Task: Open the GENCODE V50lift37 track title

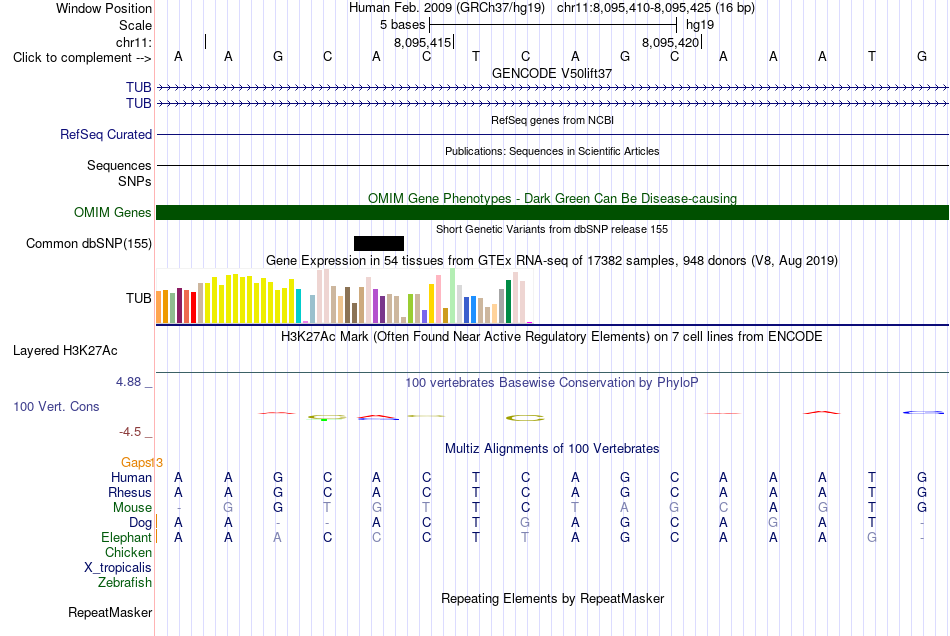Action: [x=552, y=73]
